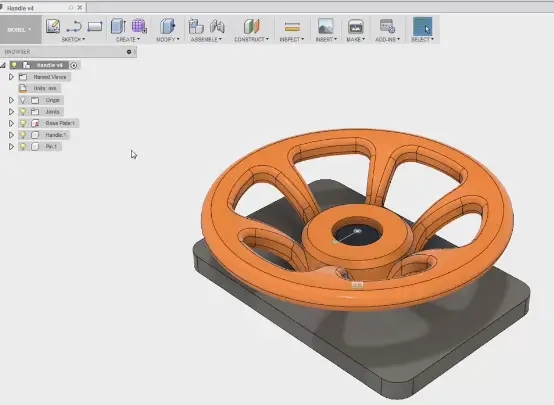Select the Joint tool icon
This screenshot has height=405, width=554.
point(217,27)
